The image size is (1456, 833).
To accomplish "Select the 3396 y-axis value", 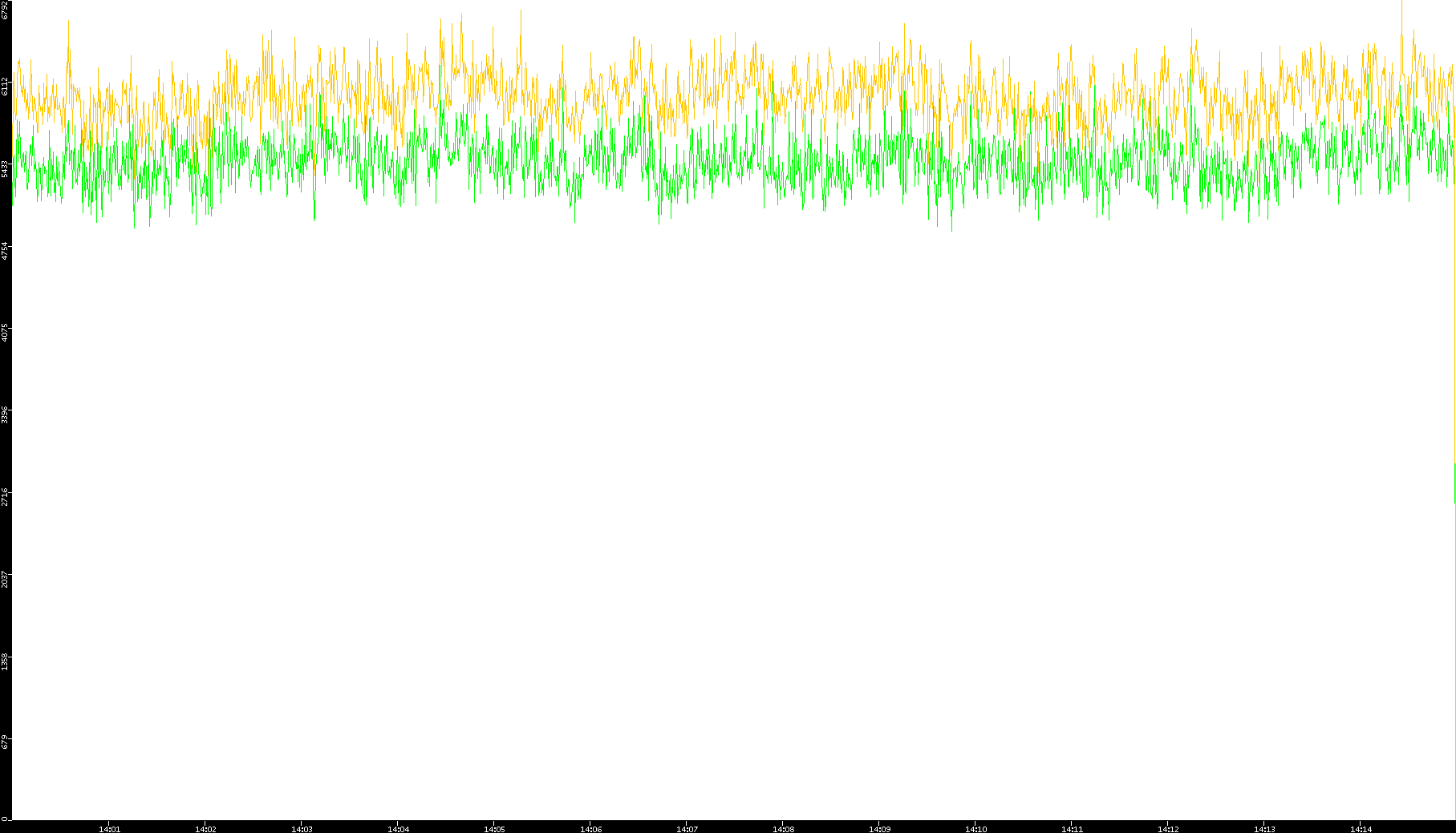I will 6,414.
